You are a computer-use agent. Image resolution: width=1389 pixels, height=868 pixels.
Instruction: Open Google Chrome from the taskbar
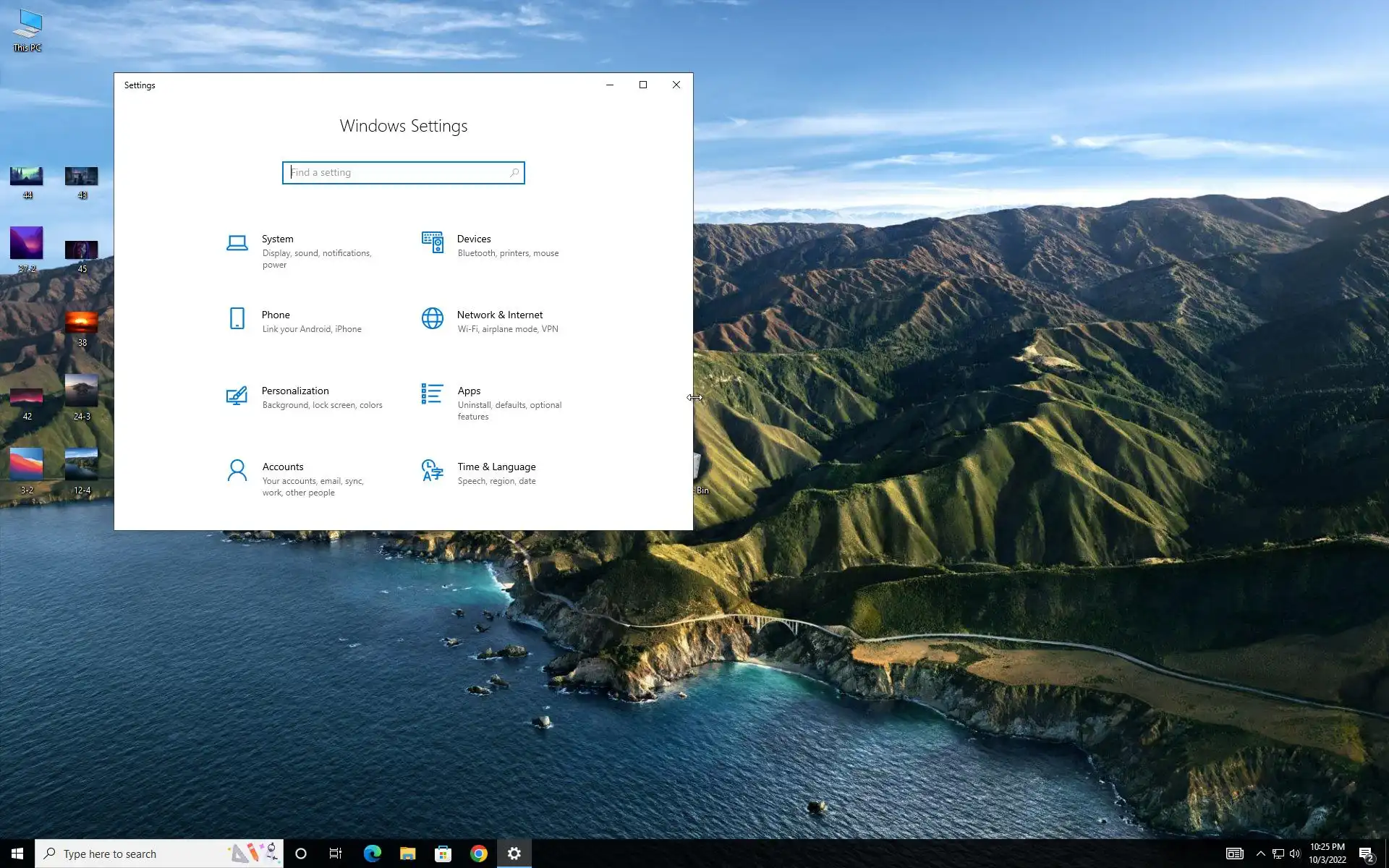coord(478,854)
